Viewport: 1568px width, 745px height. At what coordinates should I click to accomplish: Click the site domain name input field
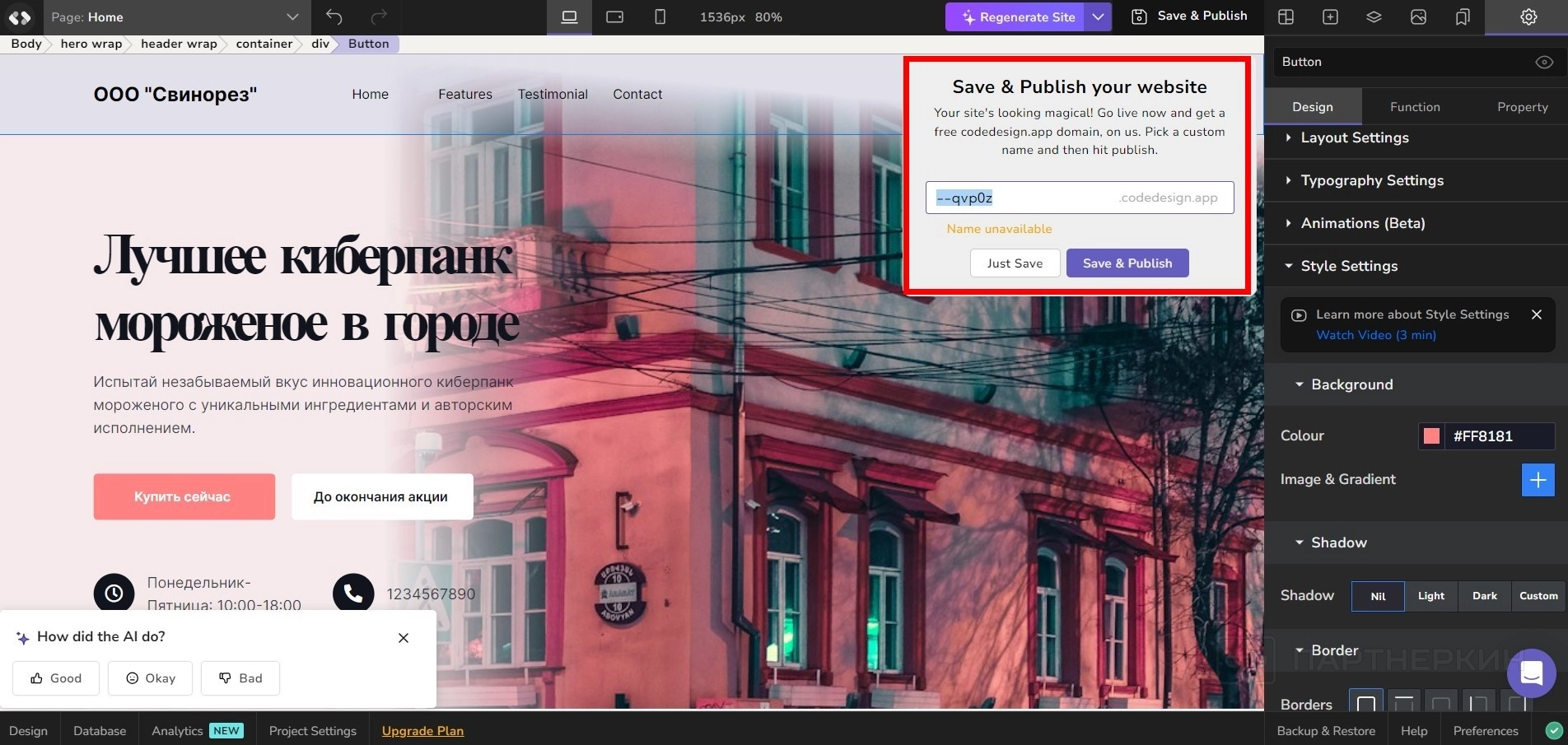pyautogui.click(x=1080, y=198)
